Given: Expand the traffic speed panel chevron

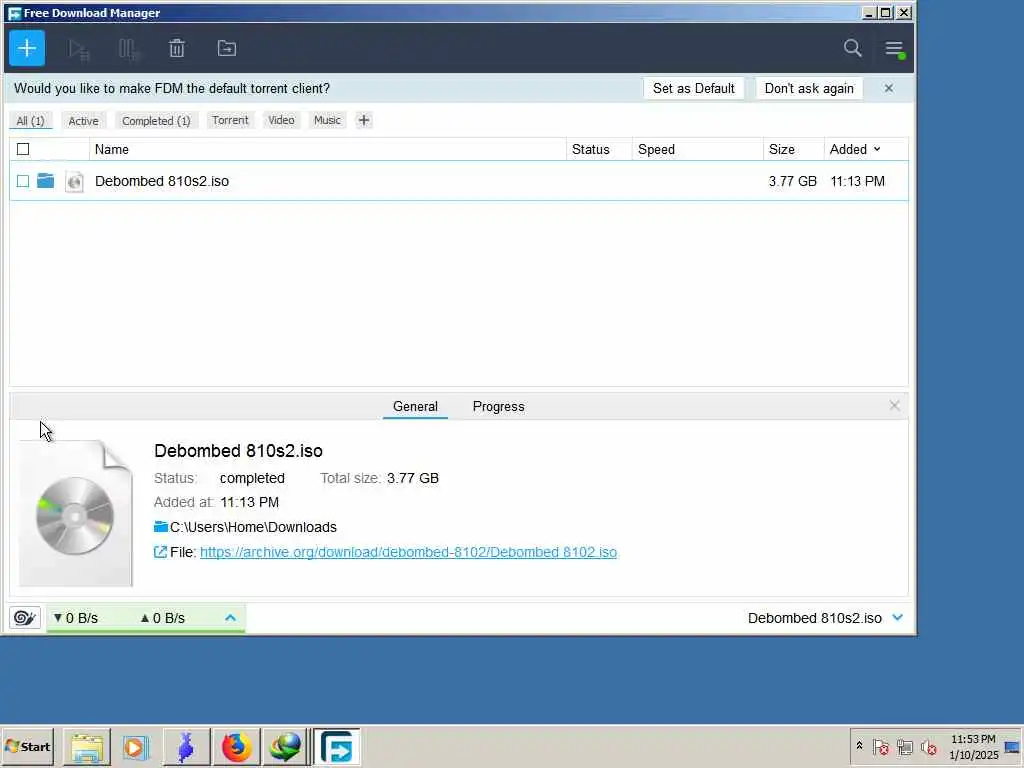Looking at the screenshot, I should tap(231, 617).
